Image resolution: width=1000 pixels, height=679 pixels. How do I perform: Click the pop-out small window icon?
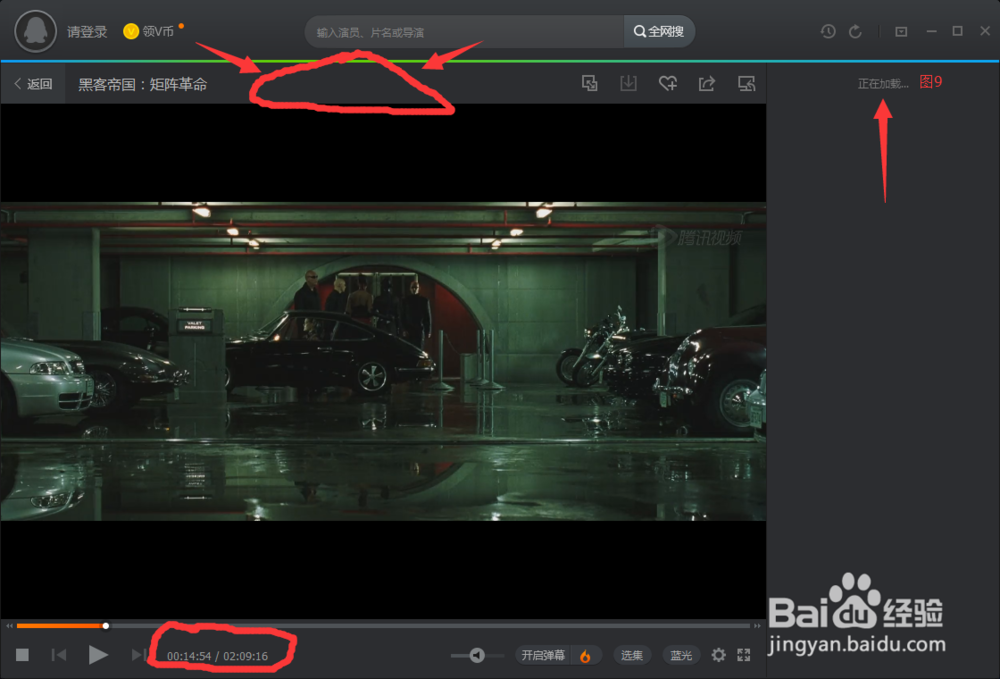point(589,84)
